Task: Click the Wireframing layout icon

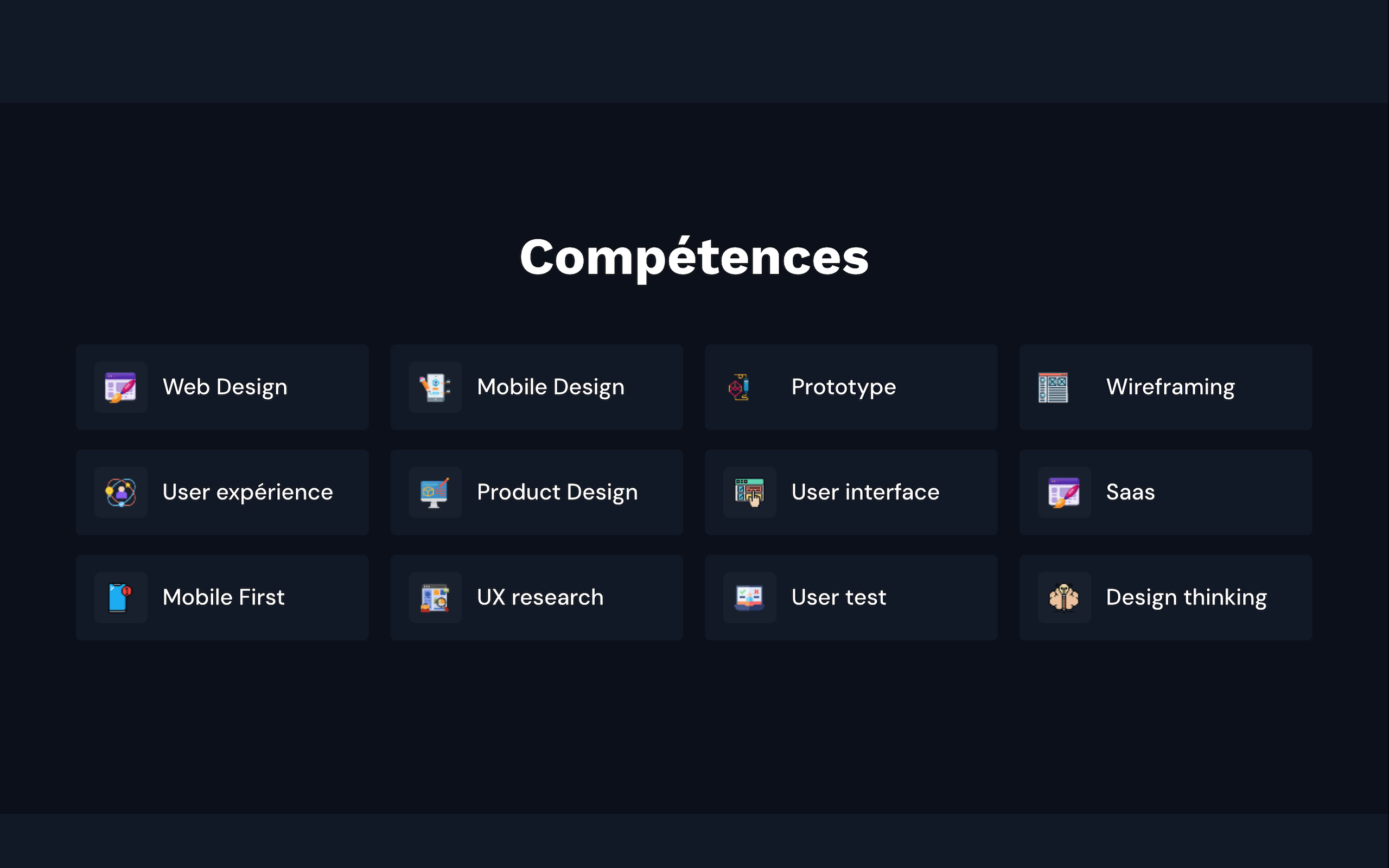Action: click(1053, 387)
